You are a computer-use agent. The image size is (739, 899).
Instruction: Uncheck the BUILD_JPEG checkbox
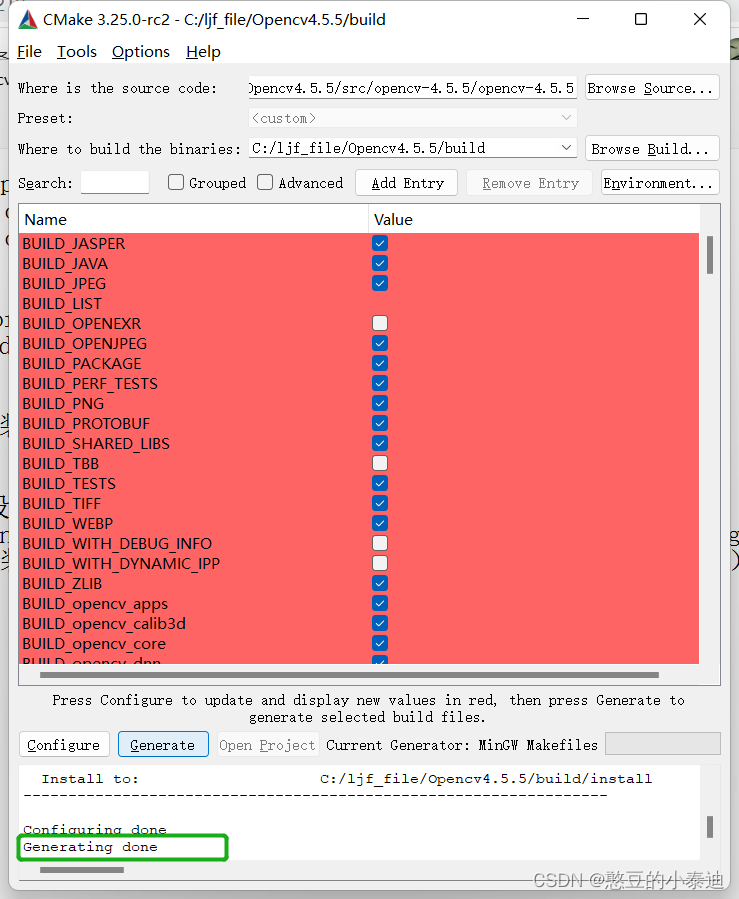pos(380,283)
